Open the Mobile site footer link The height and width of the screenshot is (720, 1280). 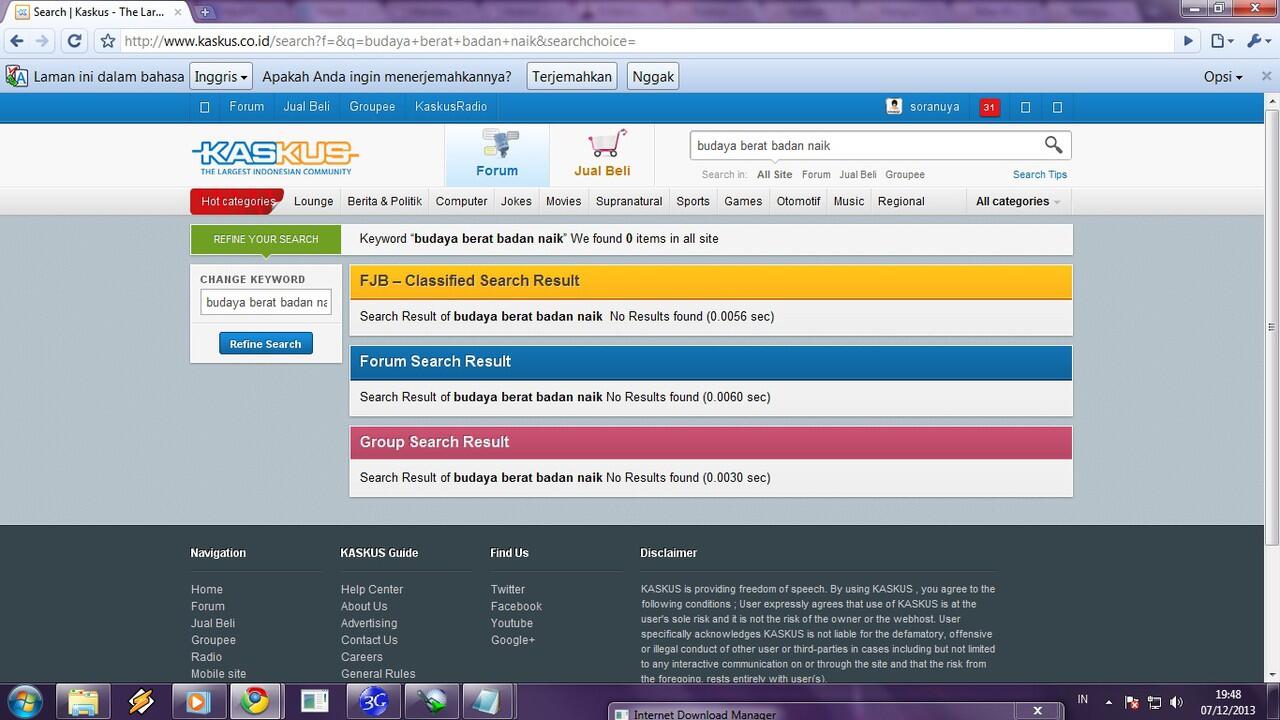(x=218, y=674)
